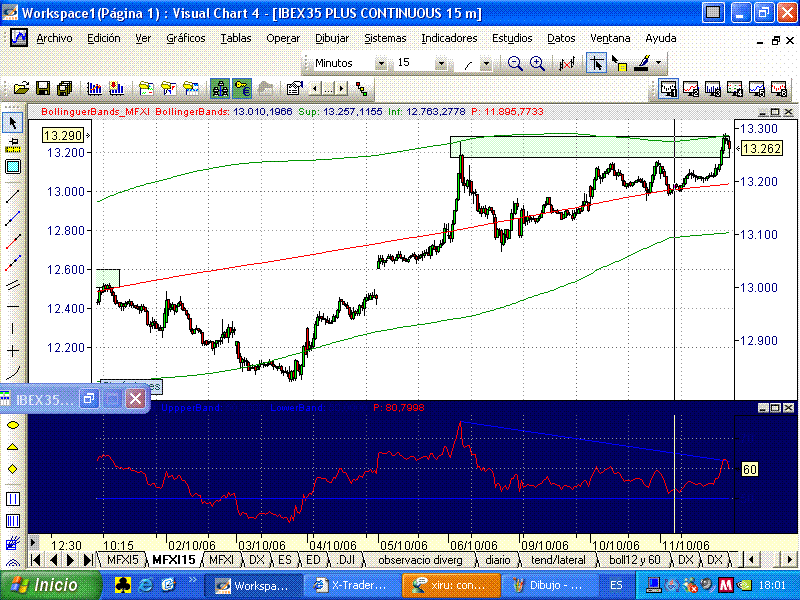
Task: Select the two vertical bars cycle tool
Action: 13,498
